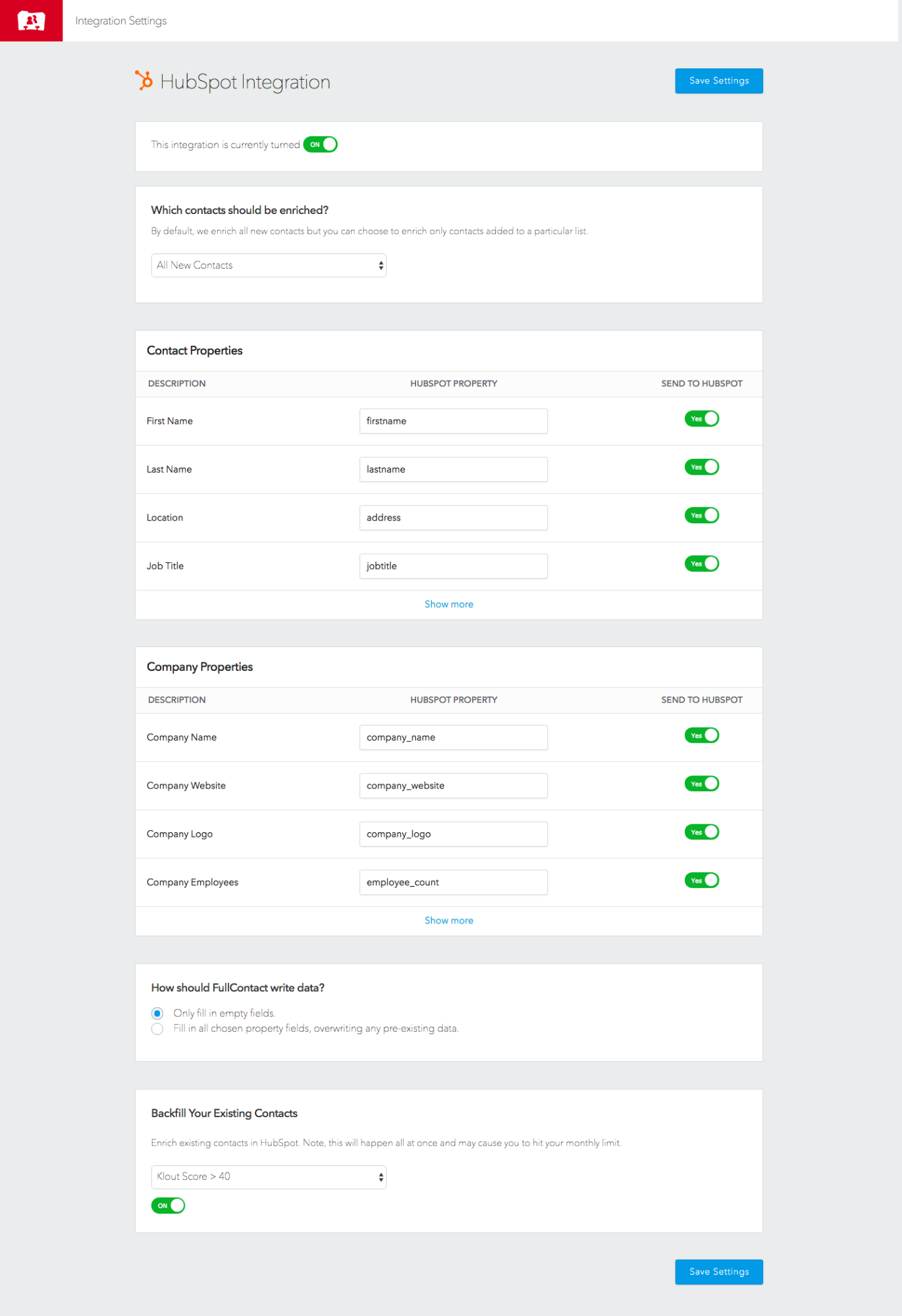Toggle Send to HubSpot for Company Logo
Screen dimensions: 902x1316
702,832
